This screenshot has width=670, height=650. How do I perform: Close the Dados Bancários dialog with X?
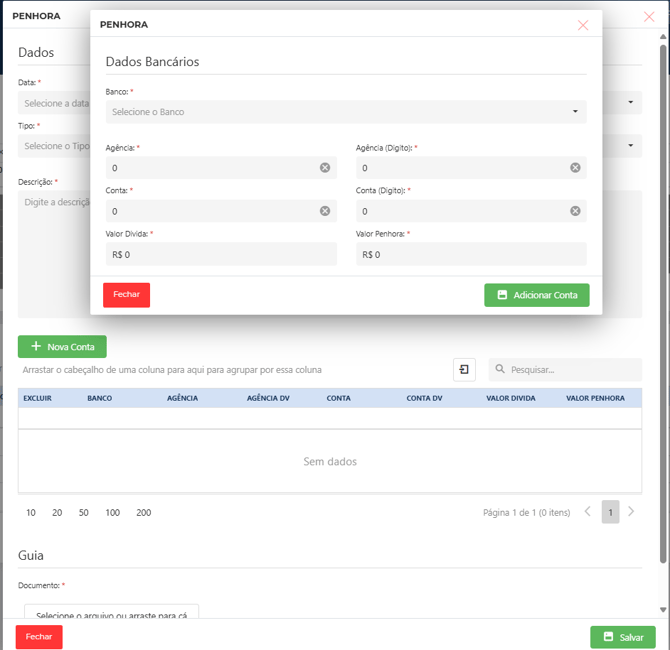(583, 24)
